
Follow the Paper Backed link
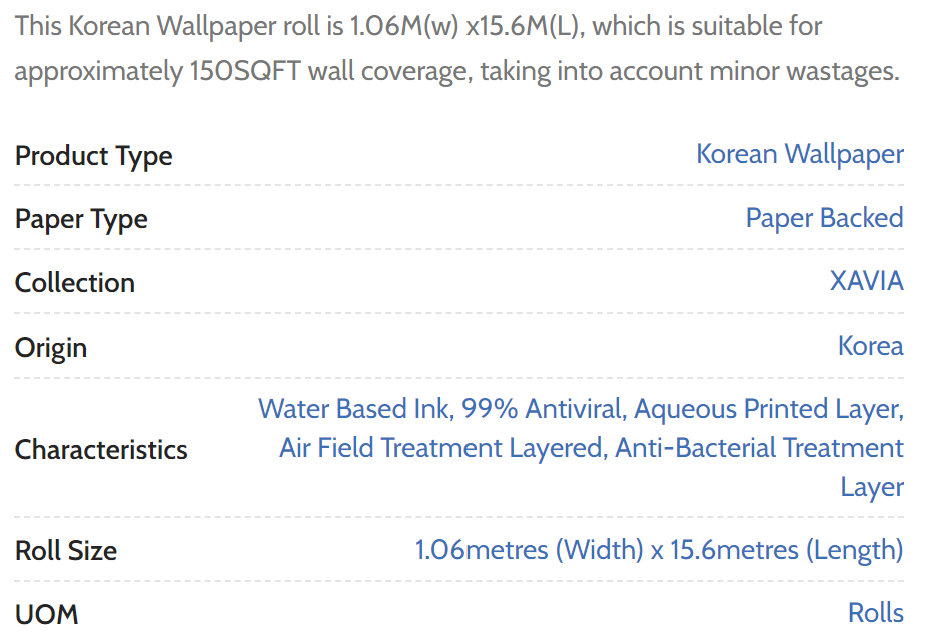pos(824,218)
